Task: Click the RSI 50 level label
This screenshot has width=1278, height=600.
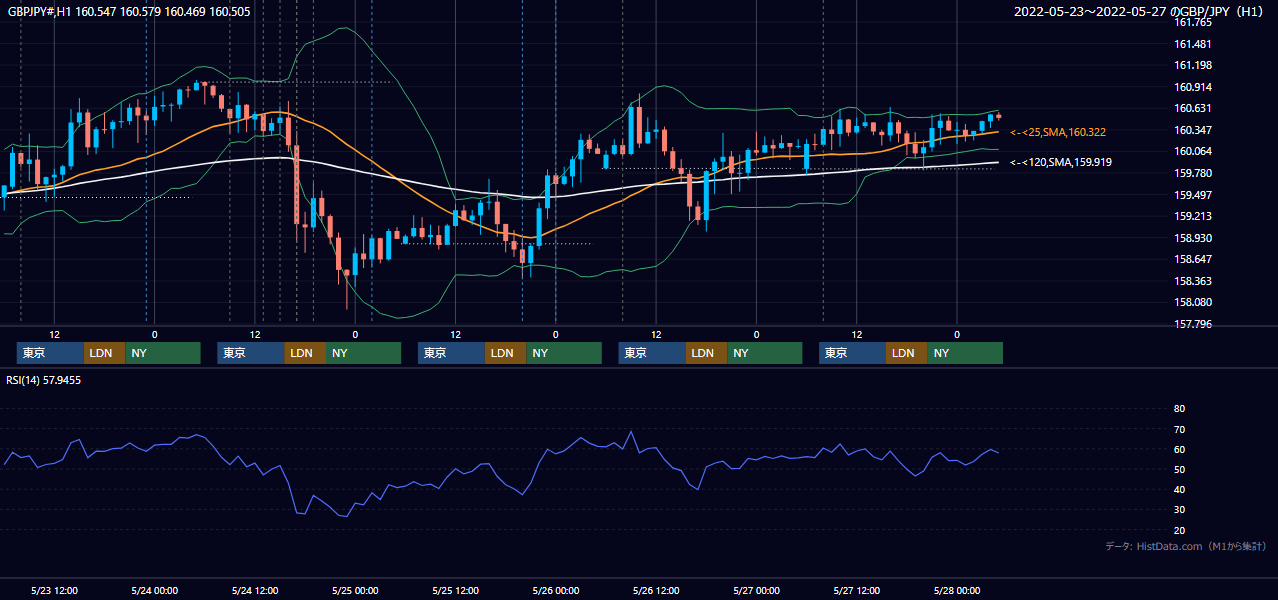Action: [x=1179, y=469]
